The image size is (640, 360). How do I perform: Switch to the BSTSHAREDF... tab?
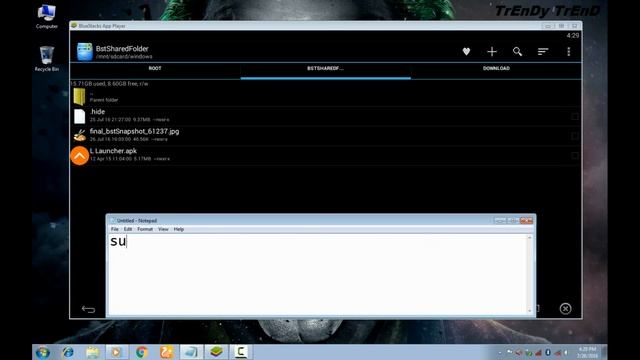coord(325,69)
